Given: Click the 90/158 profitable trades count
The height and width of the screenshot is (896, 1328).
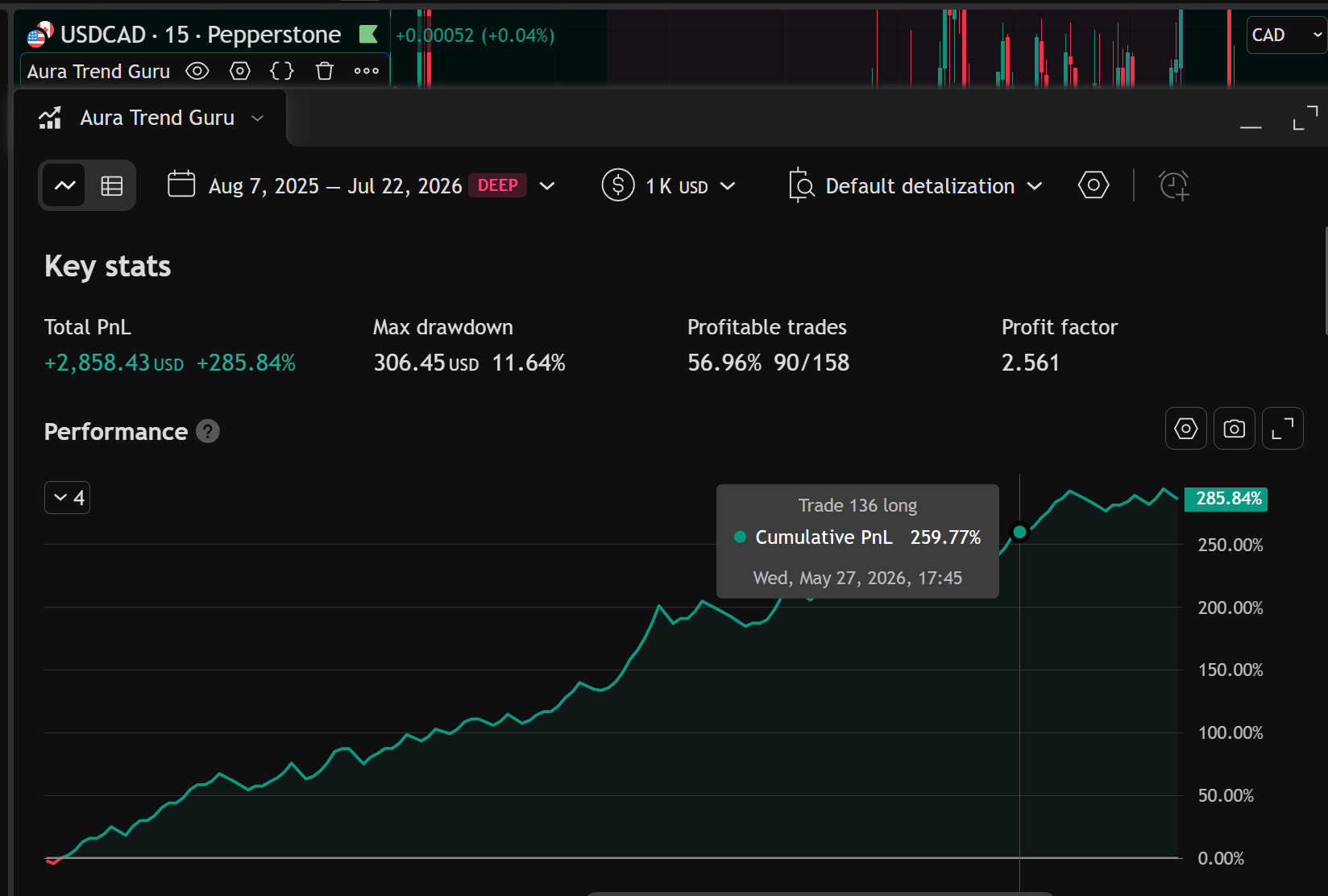Looking at the screenshot, I should [812, 363].
